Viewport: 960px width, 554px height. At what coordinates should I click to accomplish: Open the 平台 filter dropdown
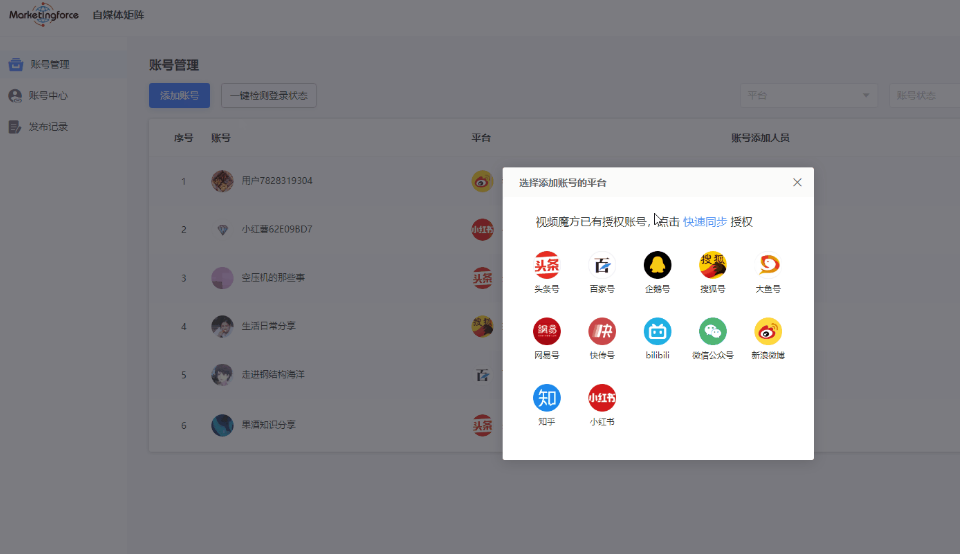tap(809, 96)
